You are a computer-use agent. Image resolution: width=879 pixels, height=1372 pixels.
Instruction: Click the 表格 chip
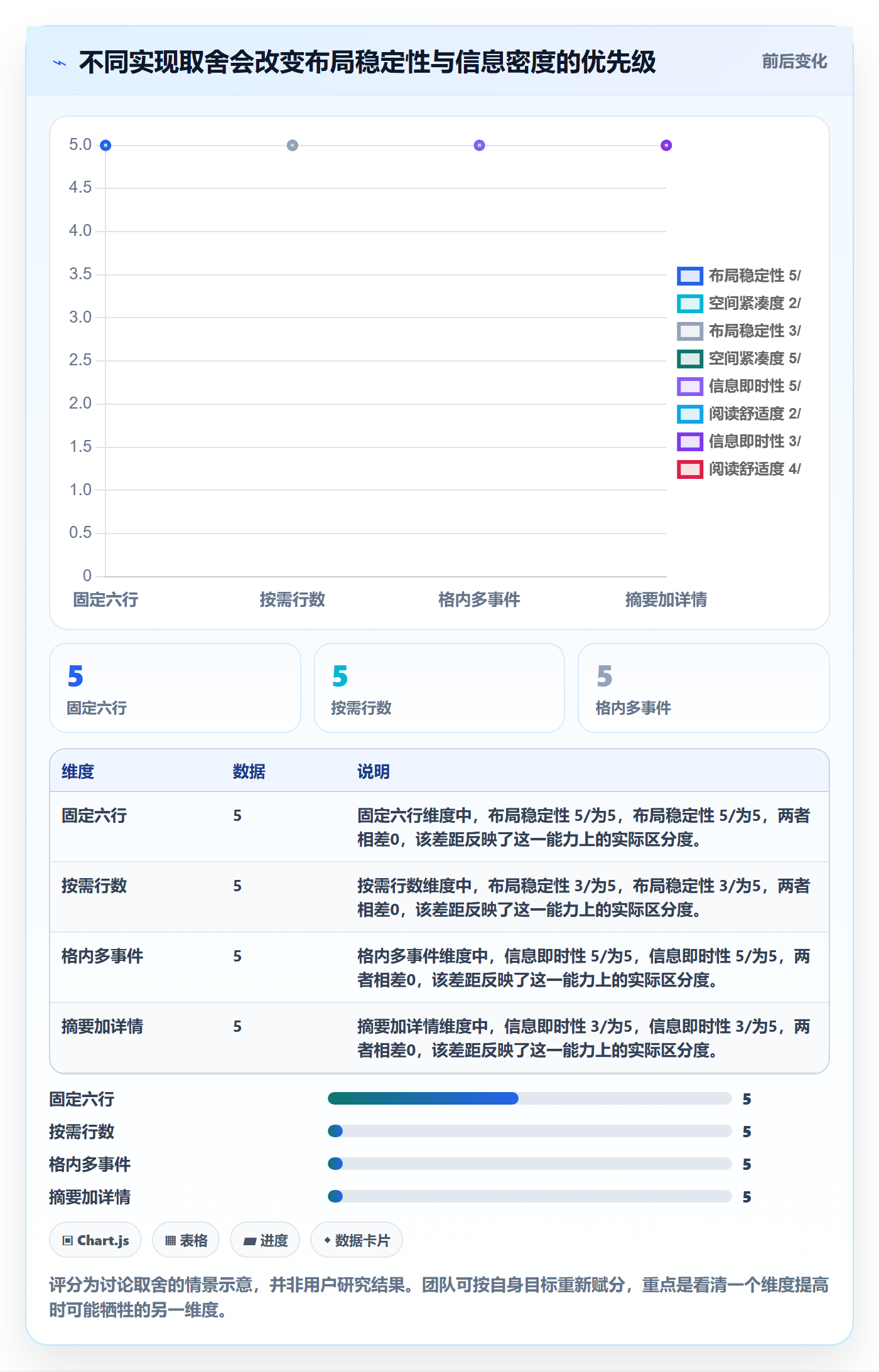(x=186, y=1240)
